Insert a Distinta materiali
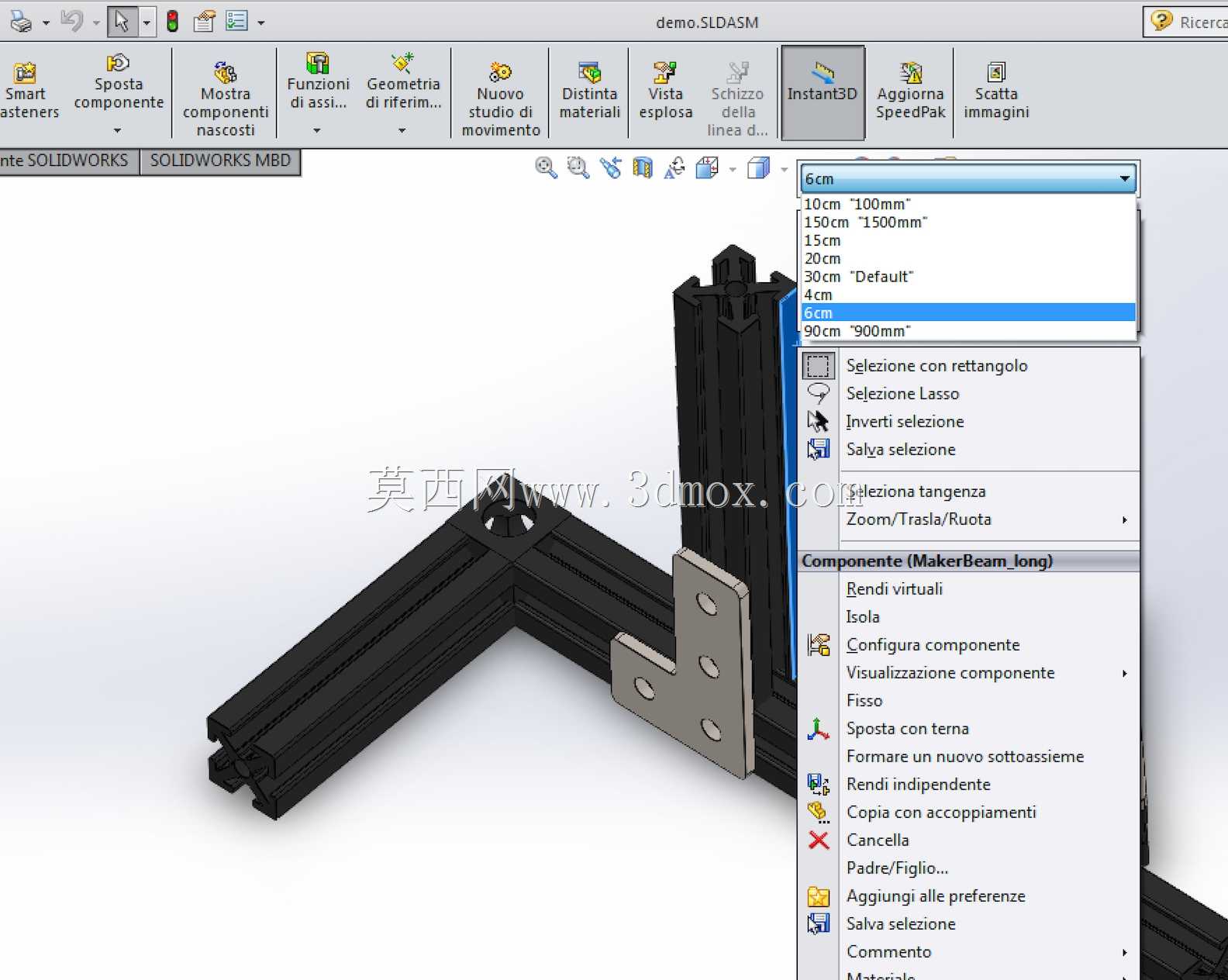 point(590,91)
